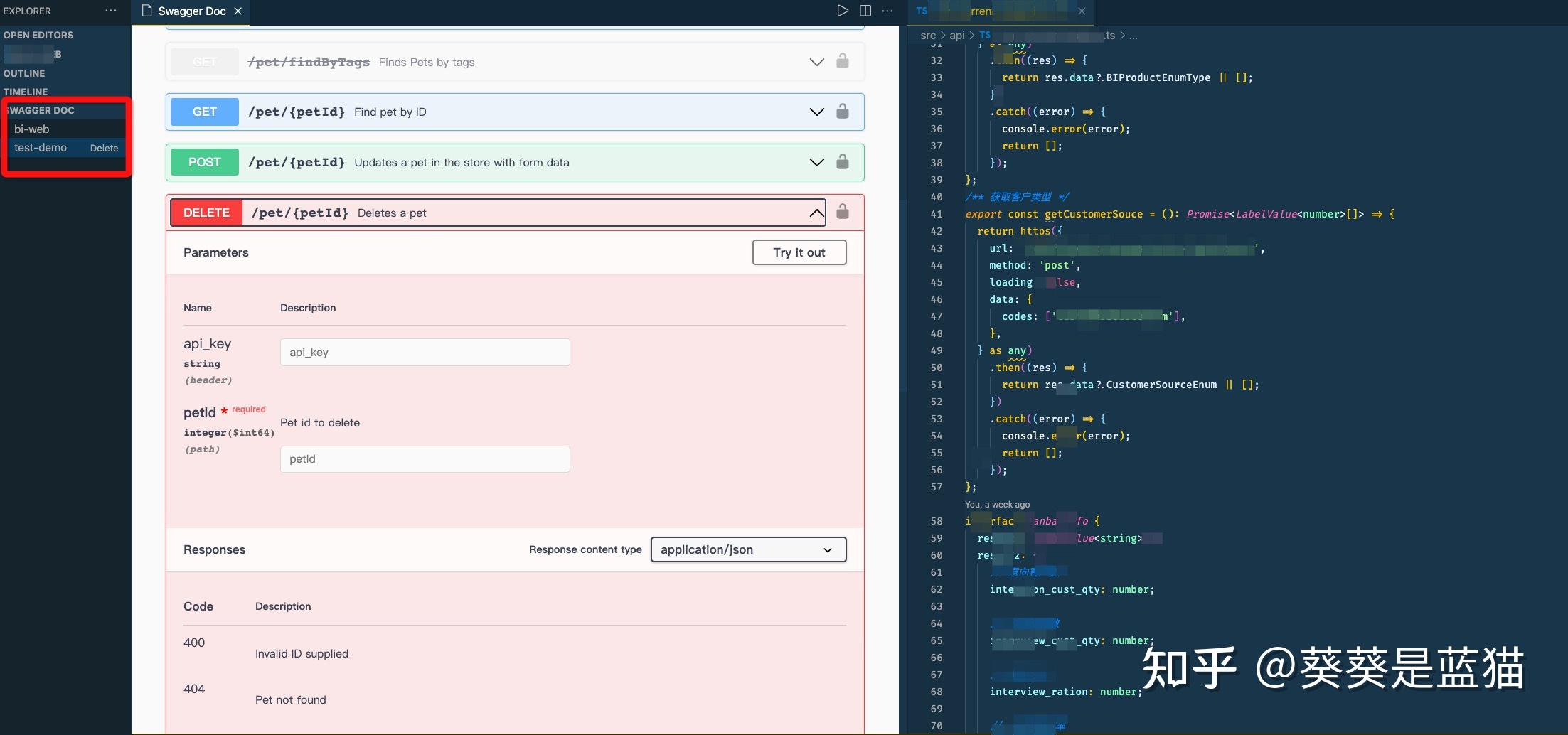This screenshot has width=1568, height=735.
Task: Click the blue GET method badge for /pet/{petId}
Action: click(x=205, y=112)
